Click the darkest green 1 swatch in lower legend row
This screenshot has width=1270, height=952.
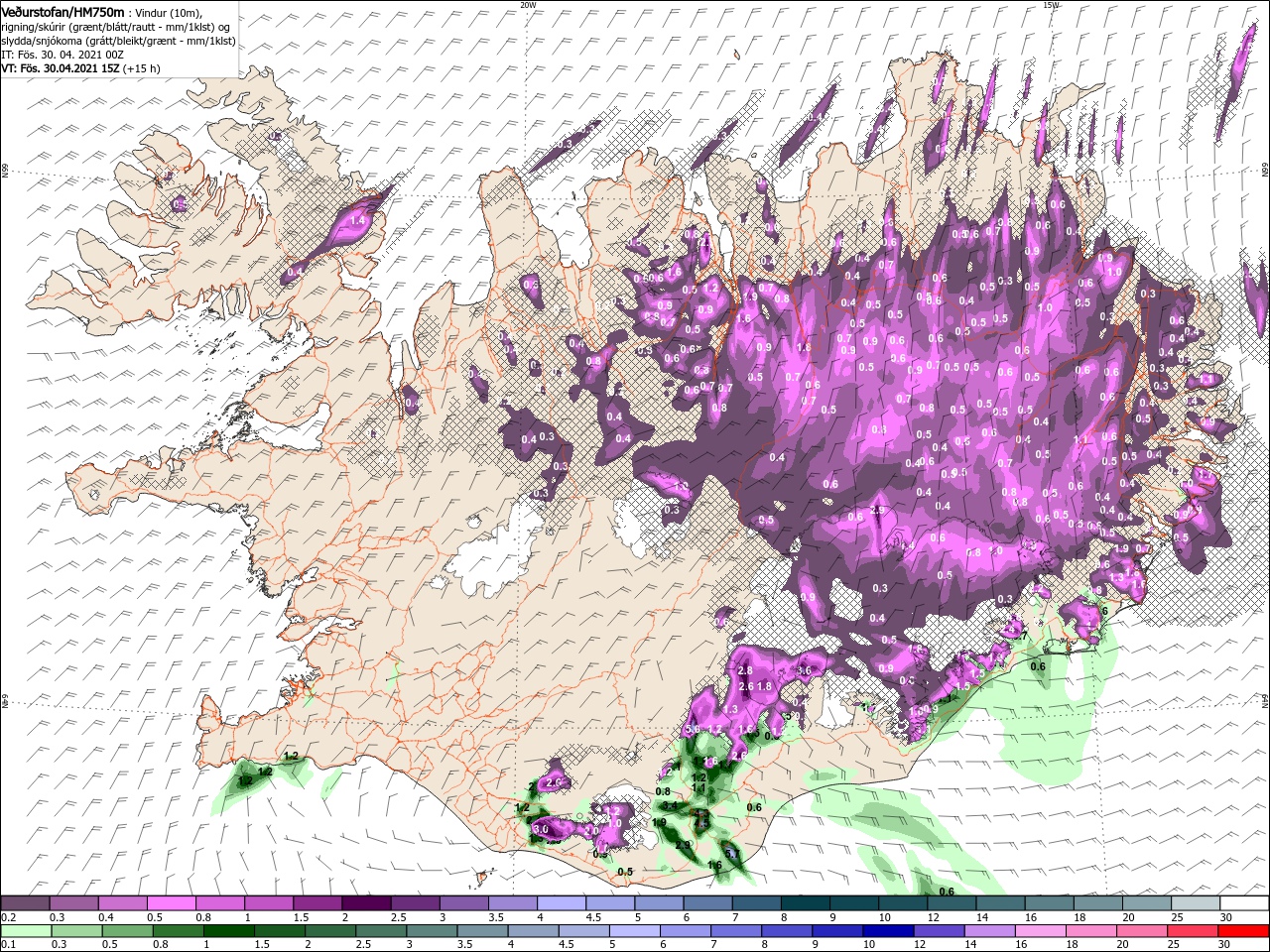click(x=229, y=931)
